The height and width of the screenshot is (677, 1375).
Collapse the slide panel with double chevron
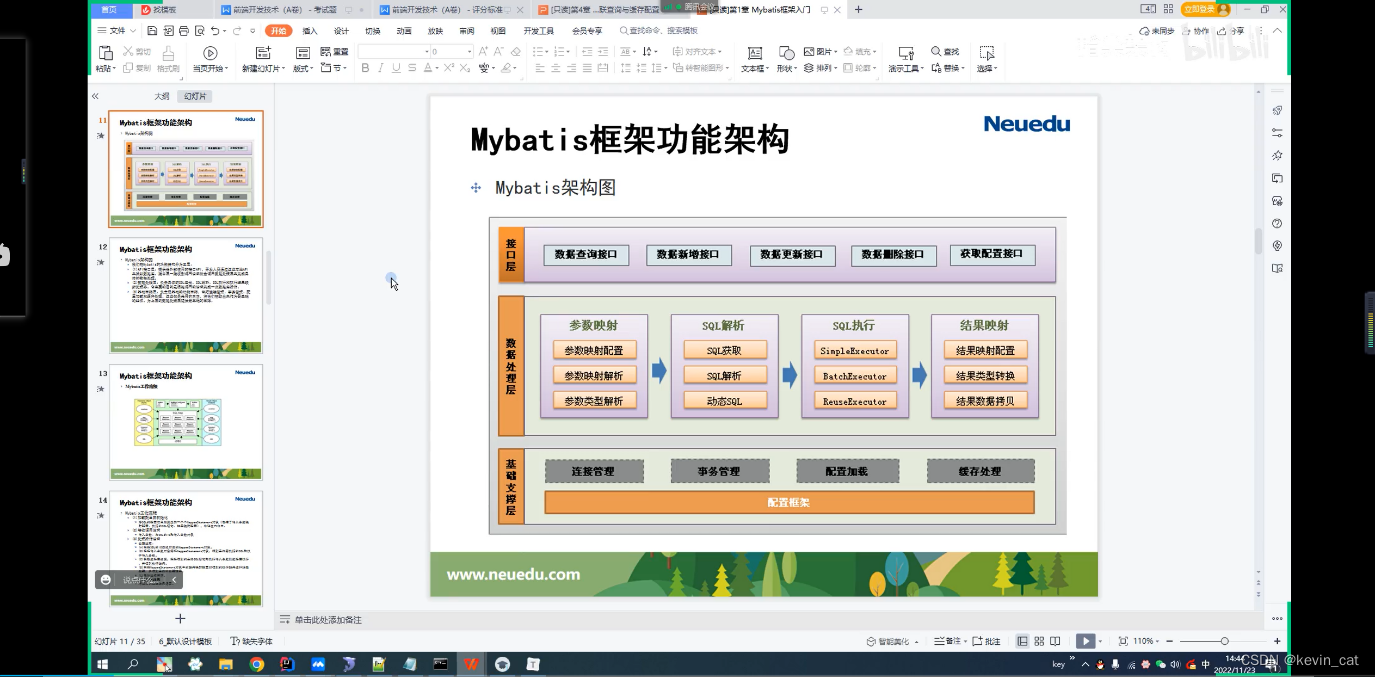click(95, 96)
